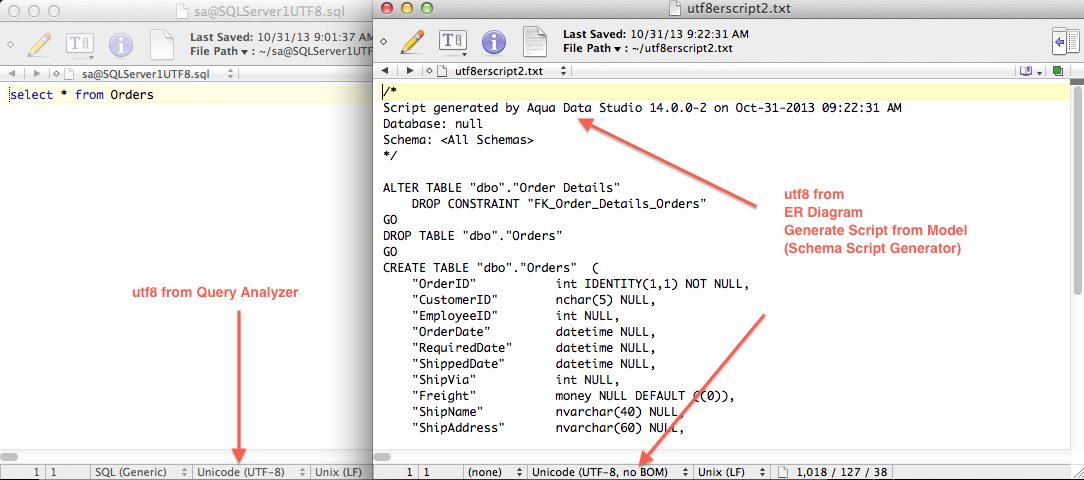This screenshot has width=1084, height=480.
Task: Click the 'Script generated by Aqua Data Studio' line
Action: (642, 109)
